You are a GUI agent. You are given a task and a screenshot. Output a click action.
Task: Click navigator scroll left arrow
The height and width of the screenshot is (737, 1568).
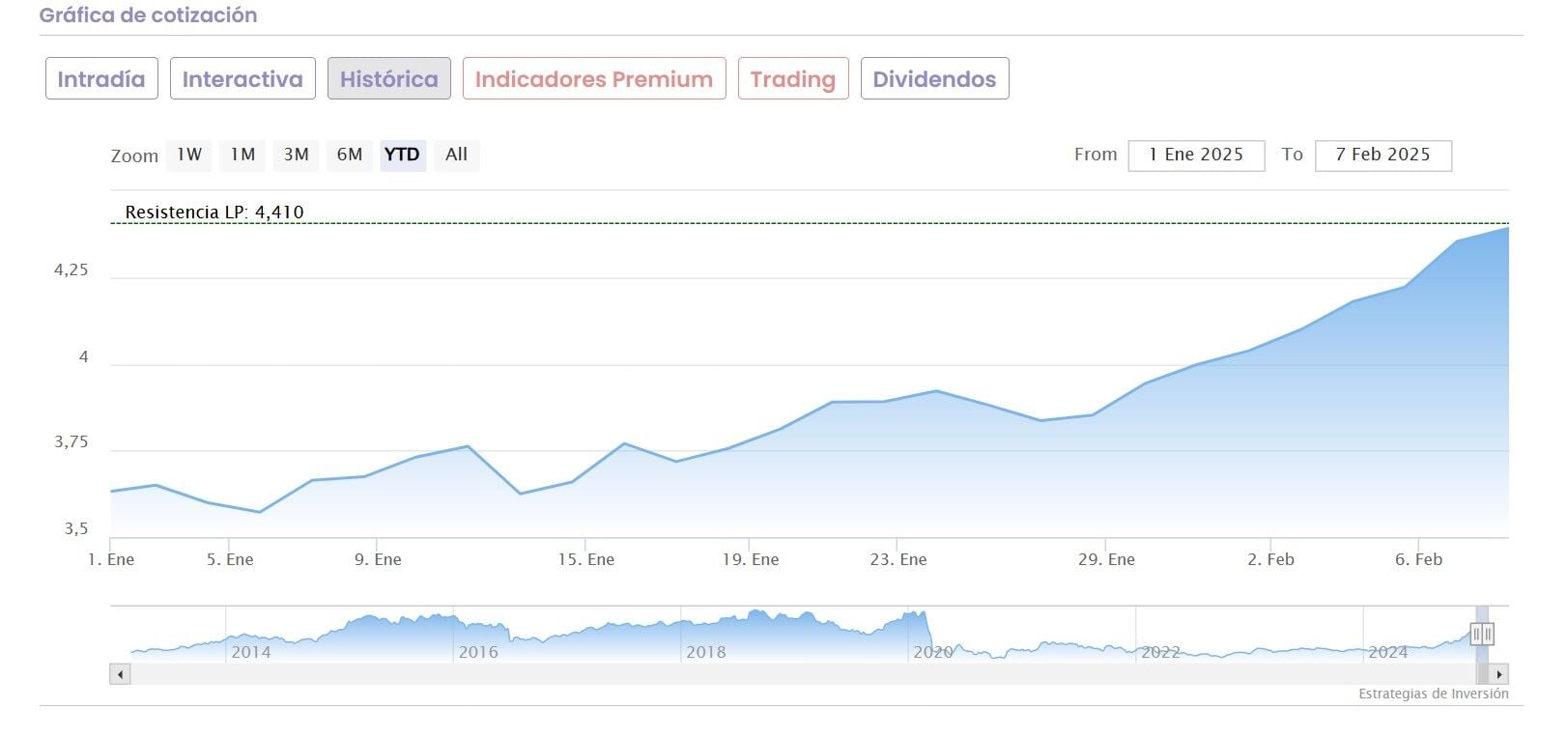(120, 674)
